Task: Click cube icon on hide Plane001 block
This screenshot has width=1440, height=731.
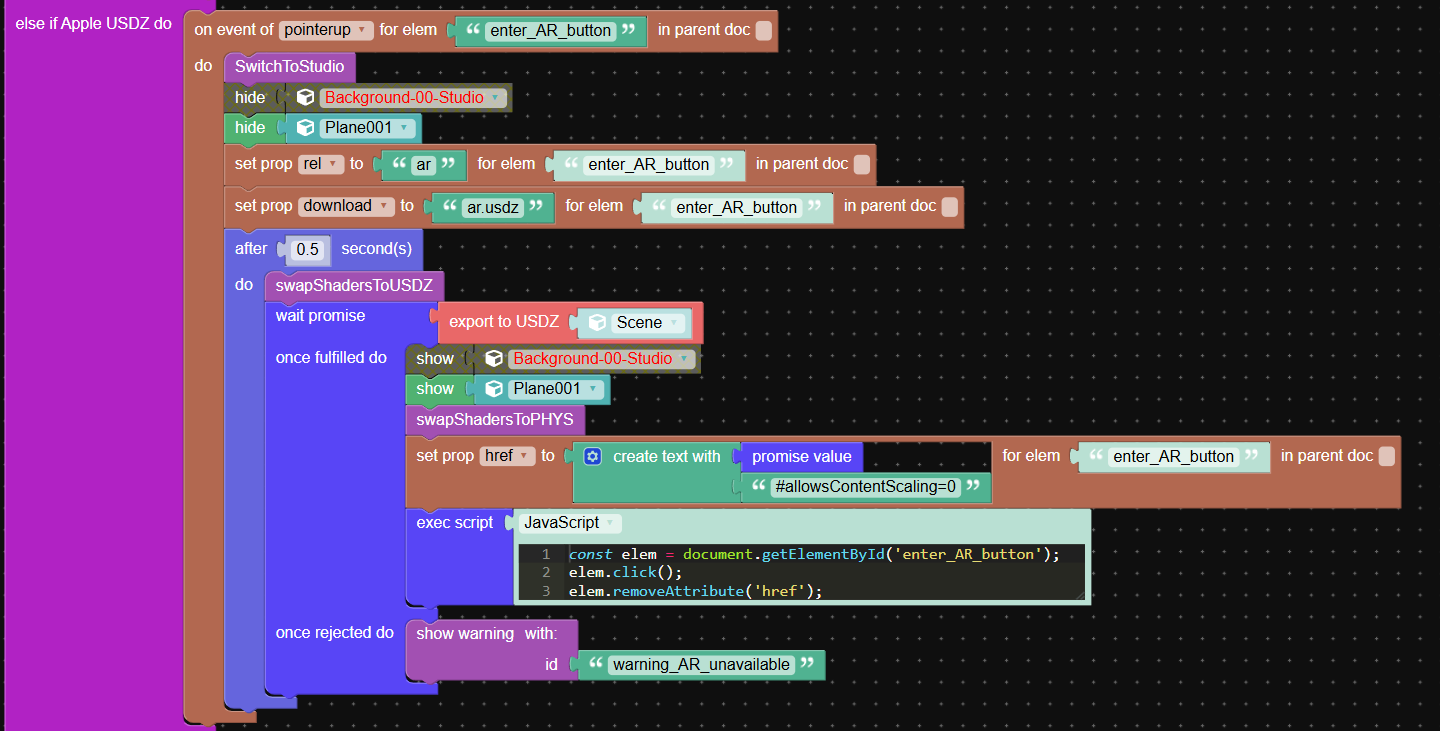Action: pyautogui.click(x=306, y=128)
